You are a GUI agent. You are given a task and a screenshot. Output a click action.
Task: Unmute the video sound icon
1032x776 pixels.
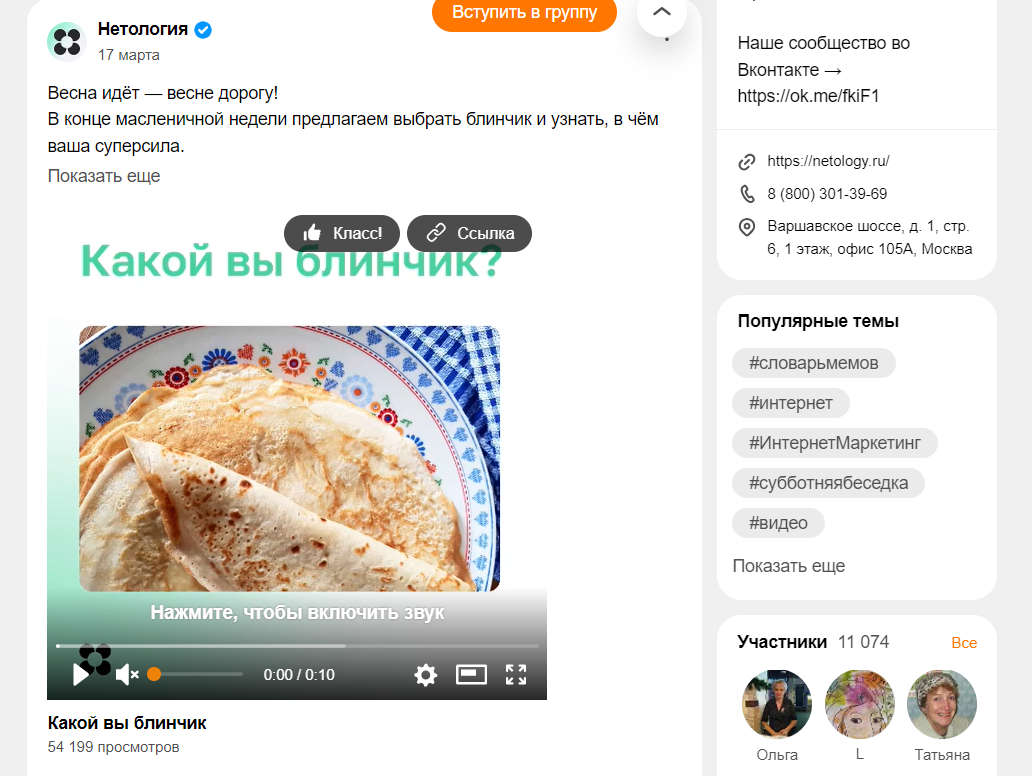[x=127, y=675]
